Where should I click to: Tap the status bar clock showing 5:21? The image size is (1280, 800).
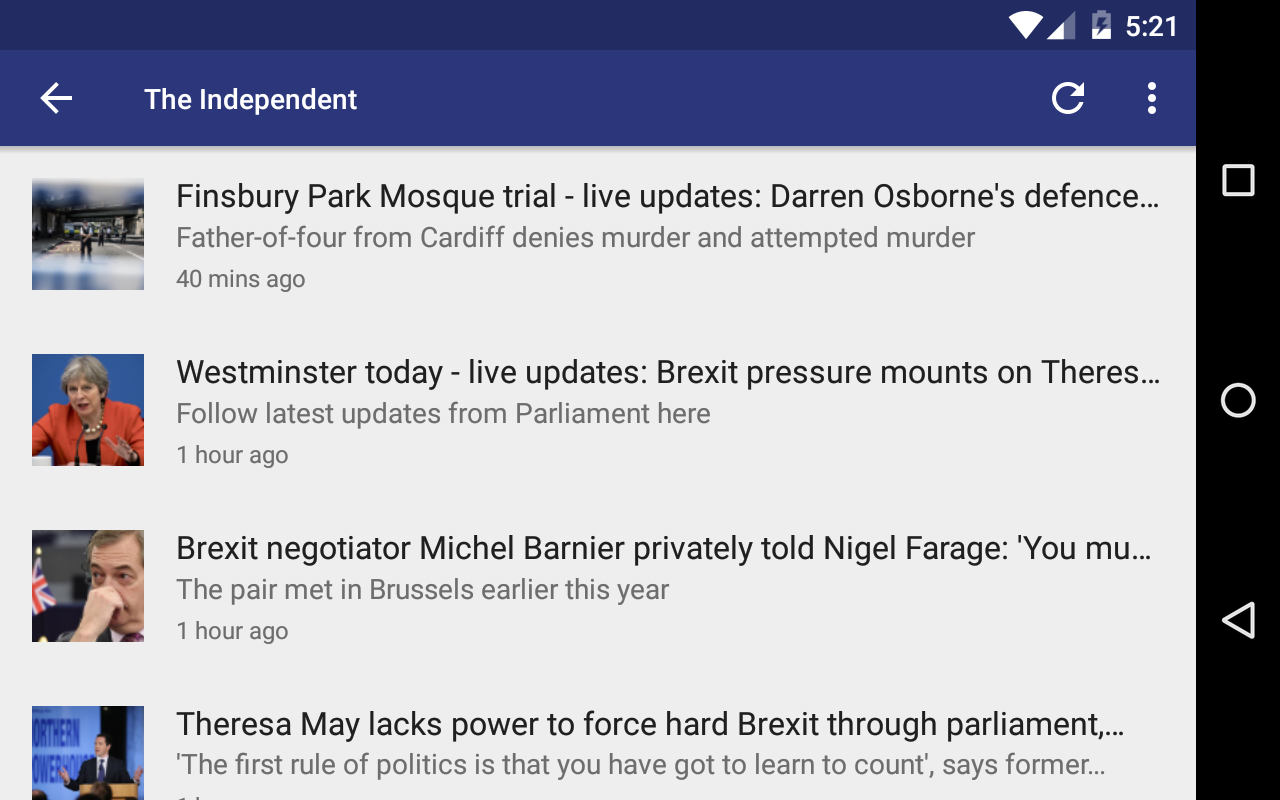(x=1151, y=26)
